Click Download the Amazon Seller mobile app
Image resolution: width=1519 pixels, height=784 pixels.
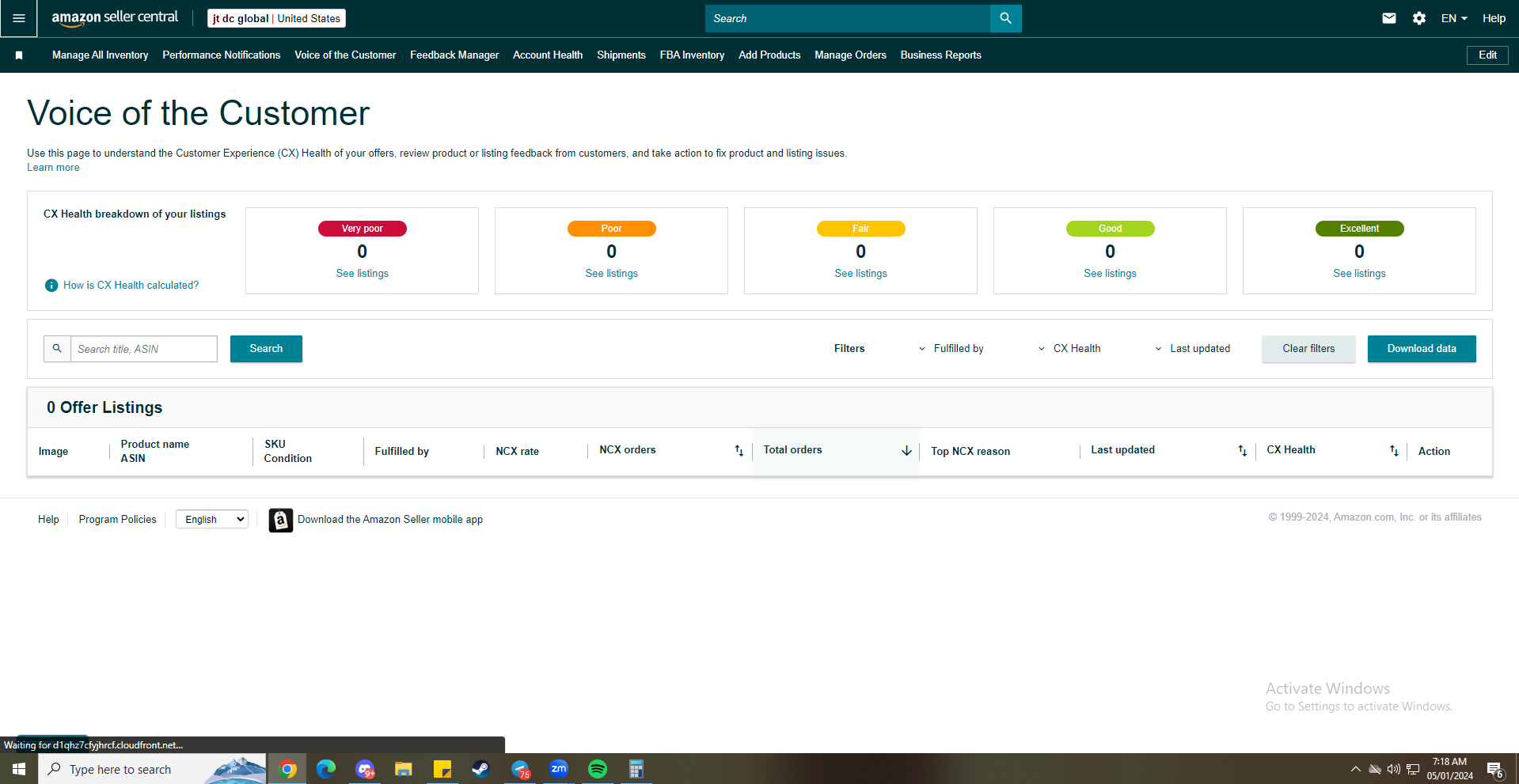390,520
